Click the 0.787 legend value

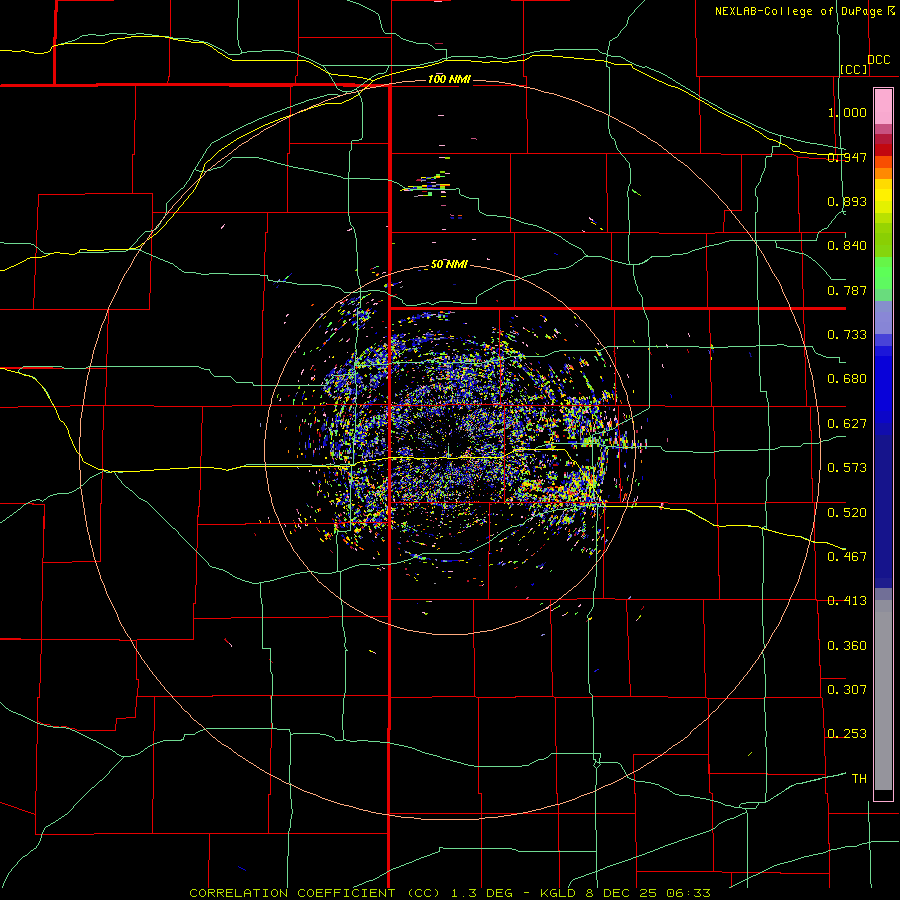(x=847, y=290)
